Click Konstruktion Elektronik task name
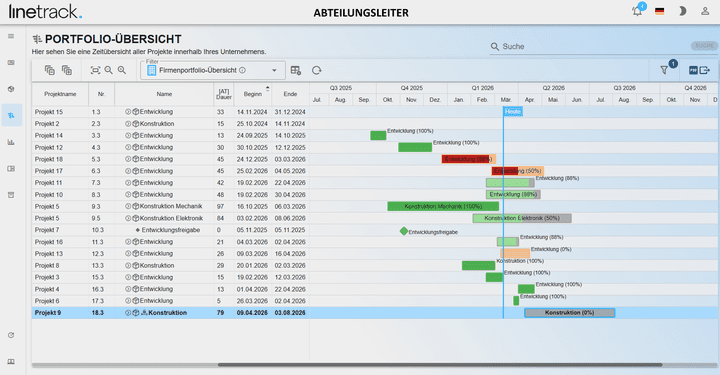 click(x=171, y=218)
